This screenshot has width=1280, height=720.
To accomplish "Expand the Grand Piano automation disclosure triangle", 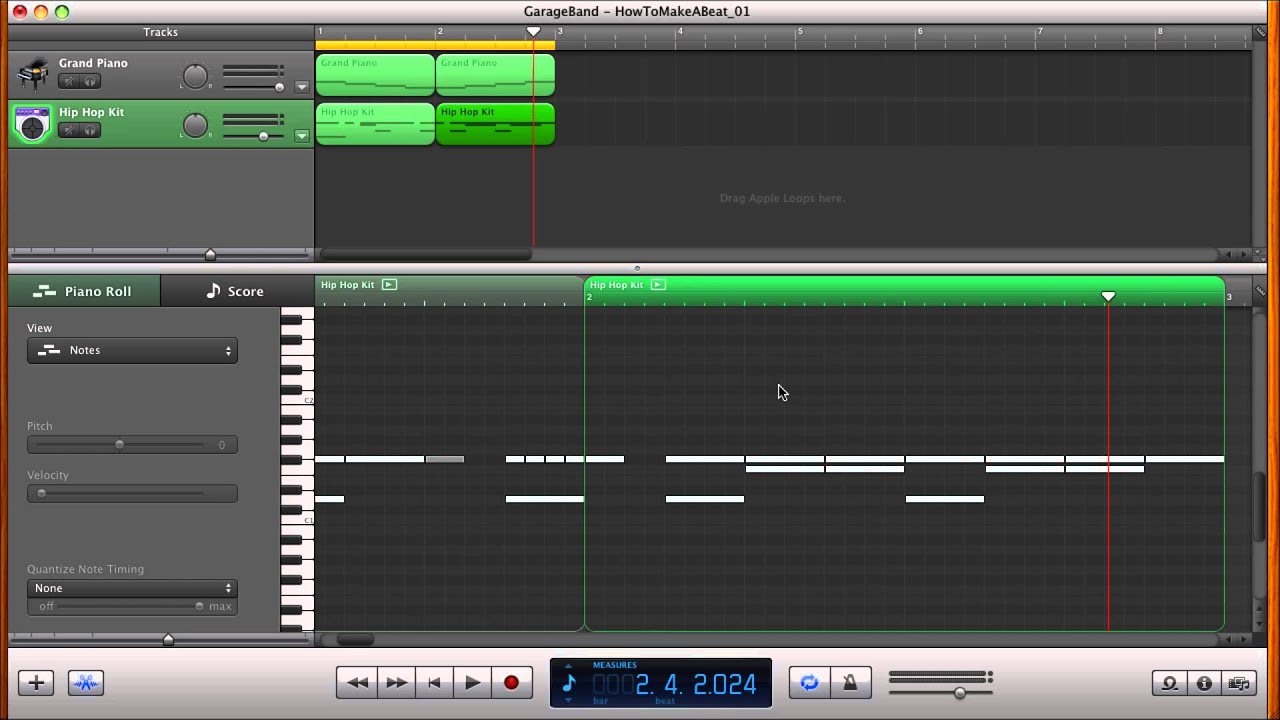I will click(302, 87).
